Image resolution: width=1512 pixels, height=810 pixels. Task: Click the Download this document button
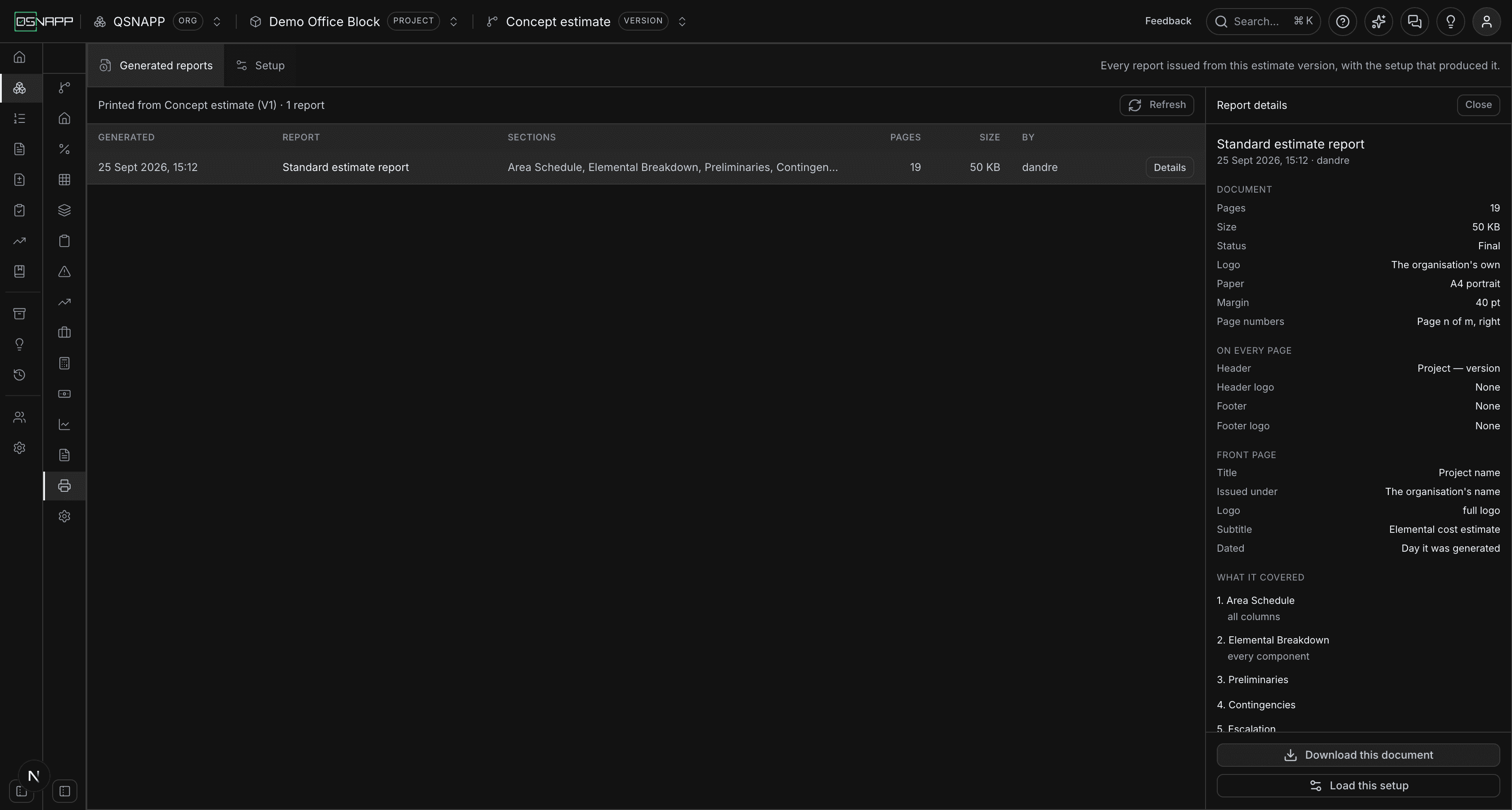tap(1358, 756)
